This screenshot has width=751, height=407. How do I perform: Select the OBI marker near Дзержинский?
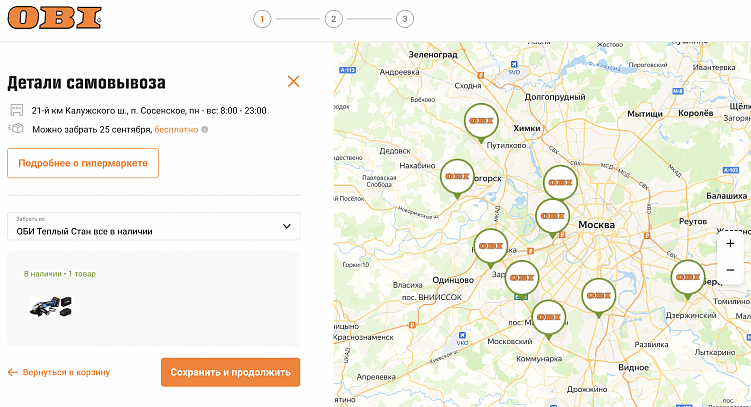(x=688, y=278)
